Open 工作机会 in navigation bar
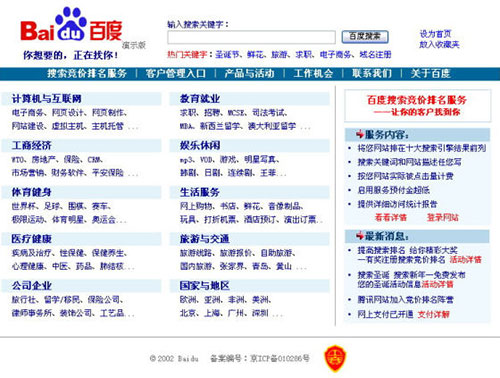The height and width of the screenshot is (378, 500). pyautogui.click(x=313, y=74)
